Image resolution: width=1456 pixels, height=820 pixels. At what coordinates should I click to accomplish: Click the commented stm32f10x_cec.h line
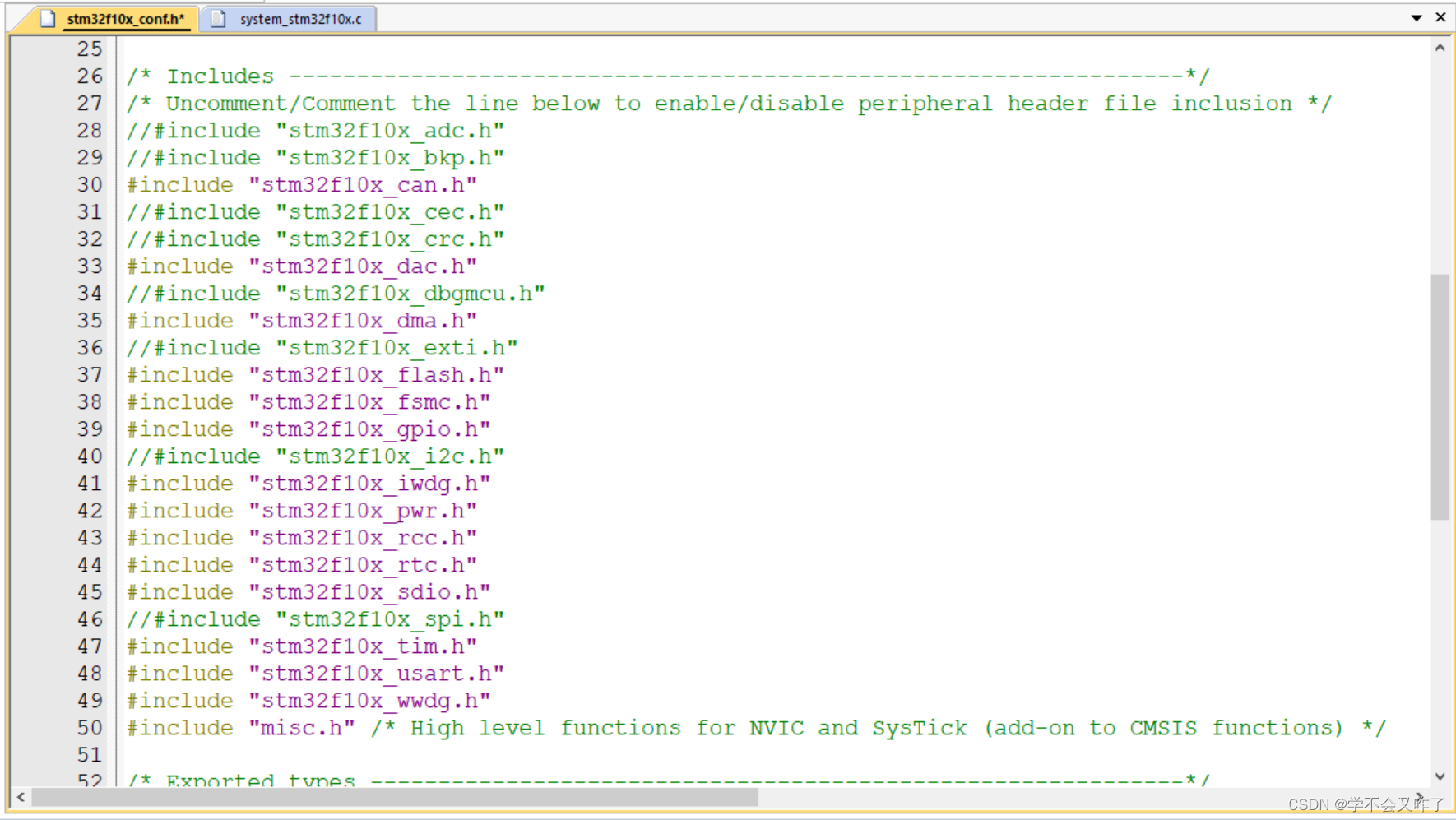pyautogui.click(x=315, y=212)
